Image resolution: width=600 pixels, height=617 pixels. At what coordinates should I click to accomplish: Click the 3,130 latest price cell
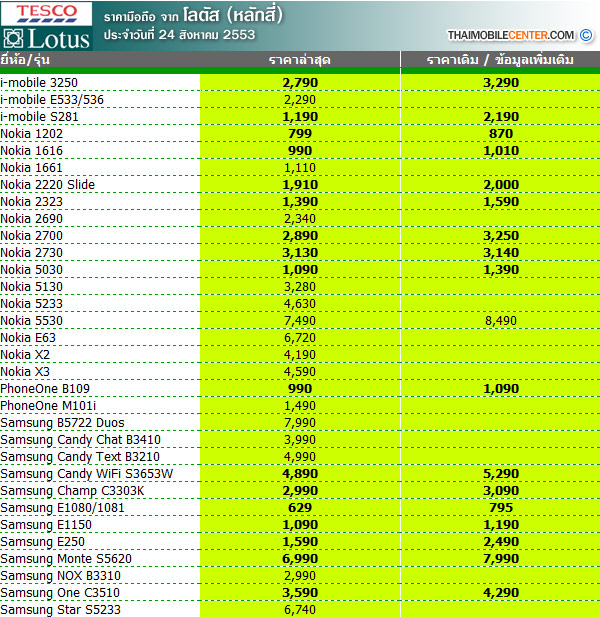coord(300,253)
